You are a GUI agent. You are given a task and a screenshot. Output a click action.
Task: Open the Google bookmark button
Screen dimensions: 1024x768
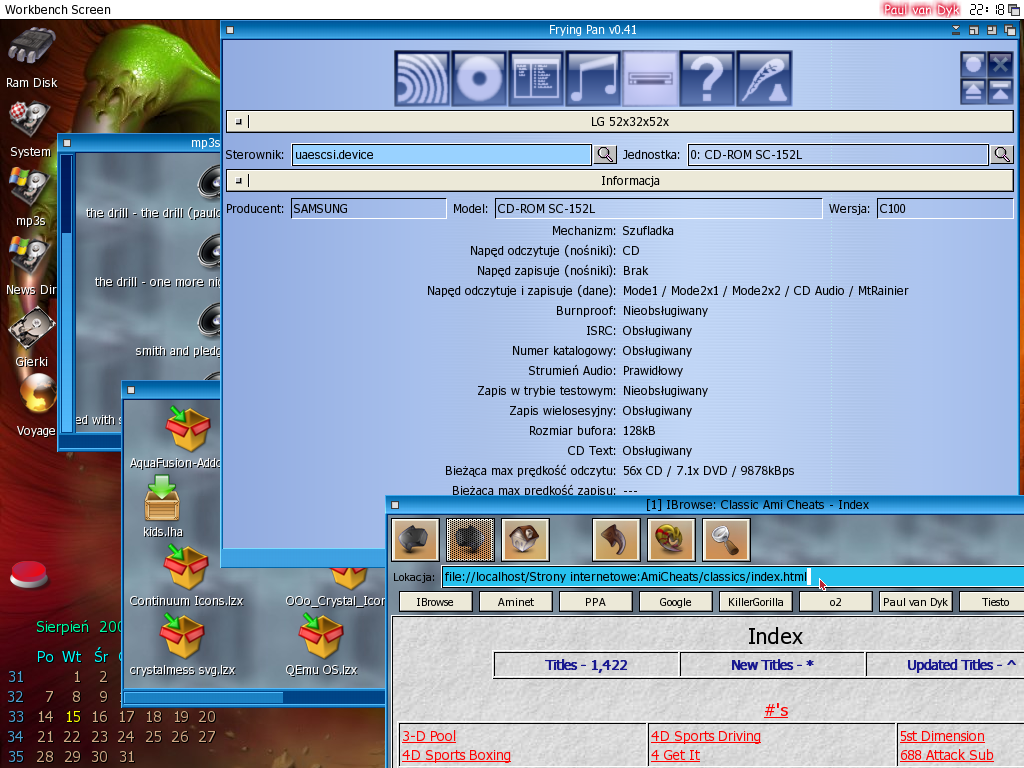(675, 601)
